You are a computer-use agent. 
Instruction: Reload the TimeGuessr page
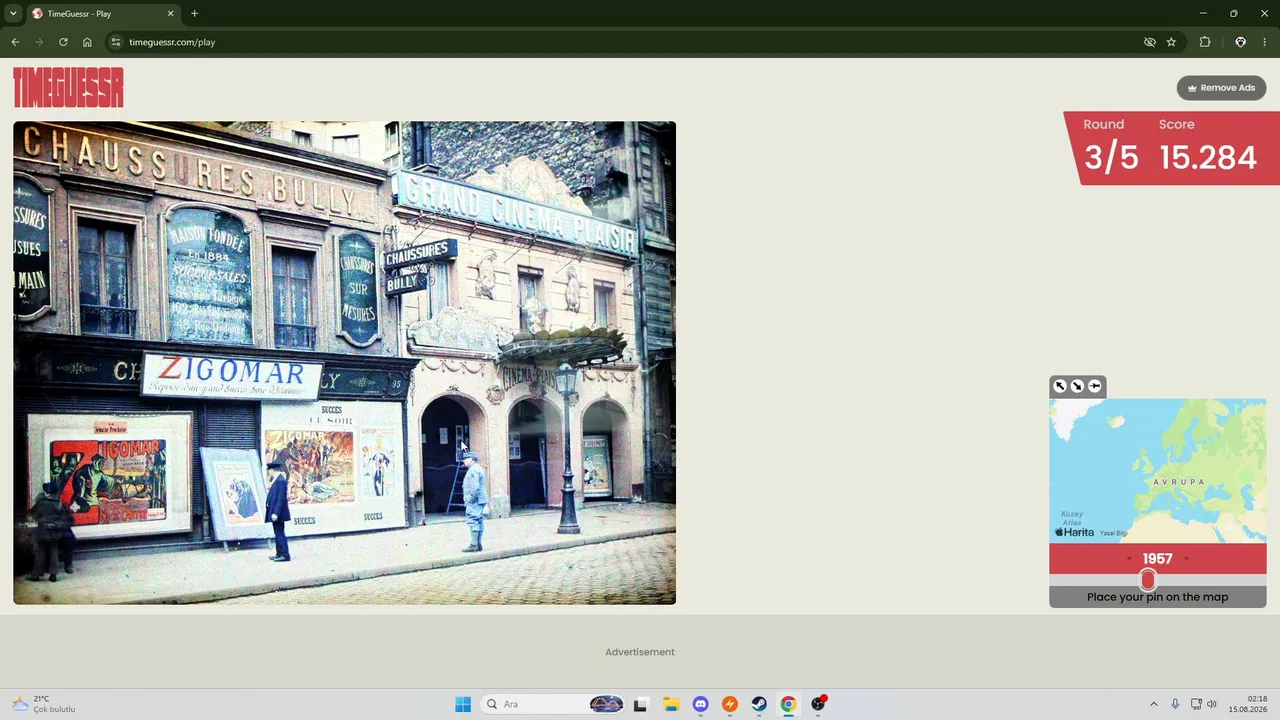point(63,42)
